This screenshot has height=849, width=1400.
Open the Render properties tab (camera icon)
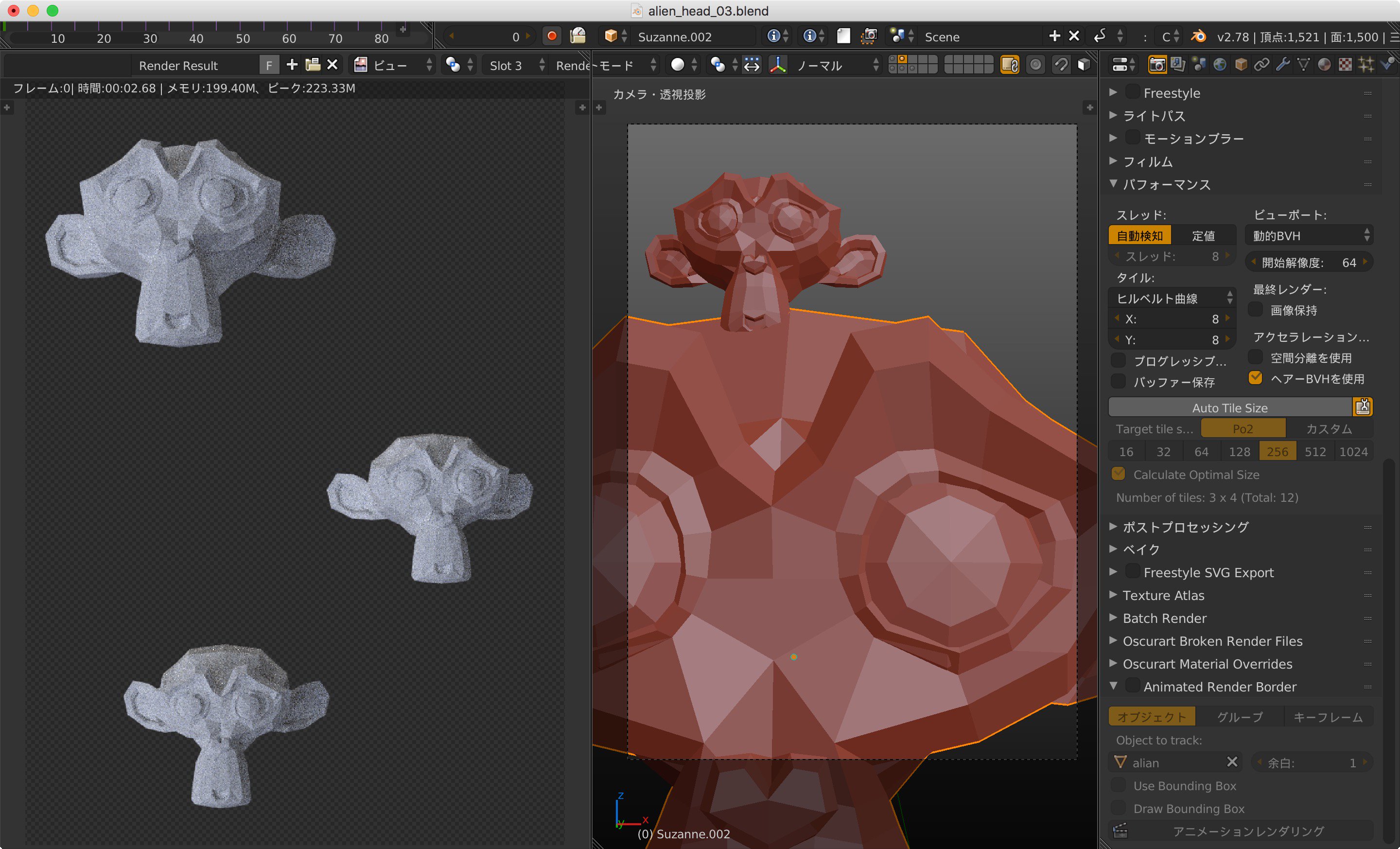[1157, 65]
